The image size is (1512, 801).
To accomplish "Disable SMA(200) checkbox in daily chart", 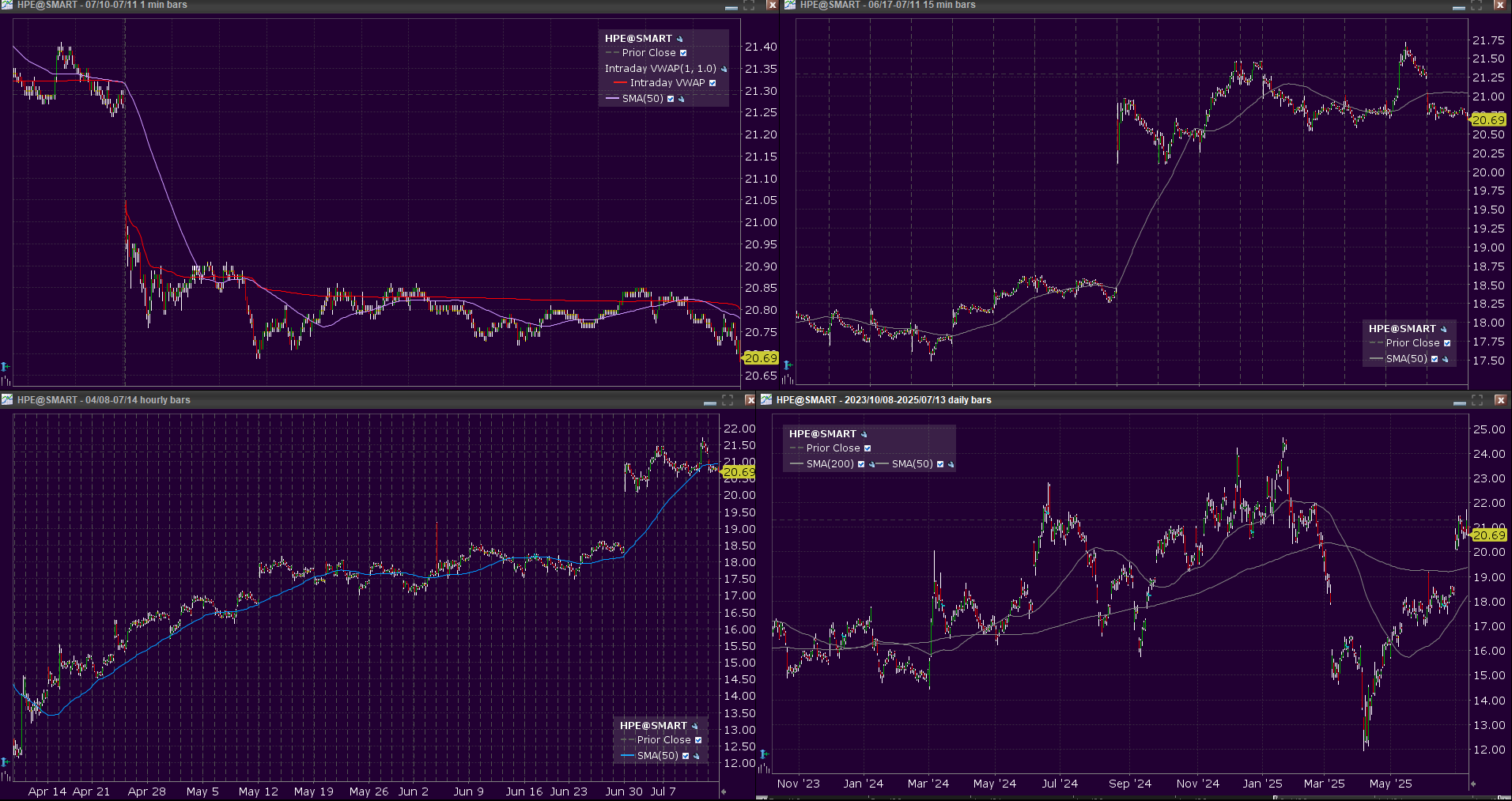I will tap(861, 464).
